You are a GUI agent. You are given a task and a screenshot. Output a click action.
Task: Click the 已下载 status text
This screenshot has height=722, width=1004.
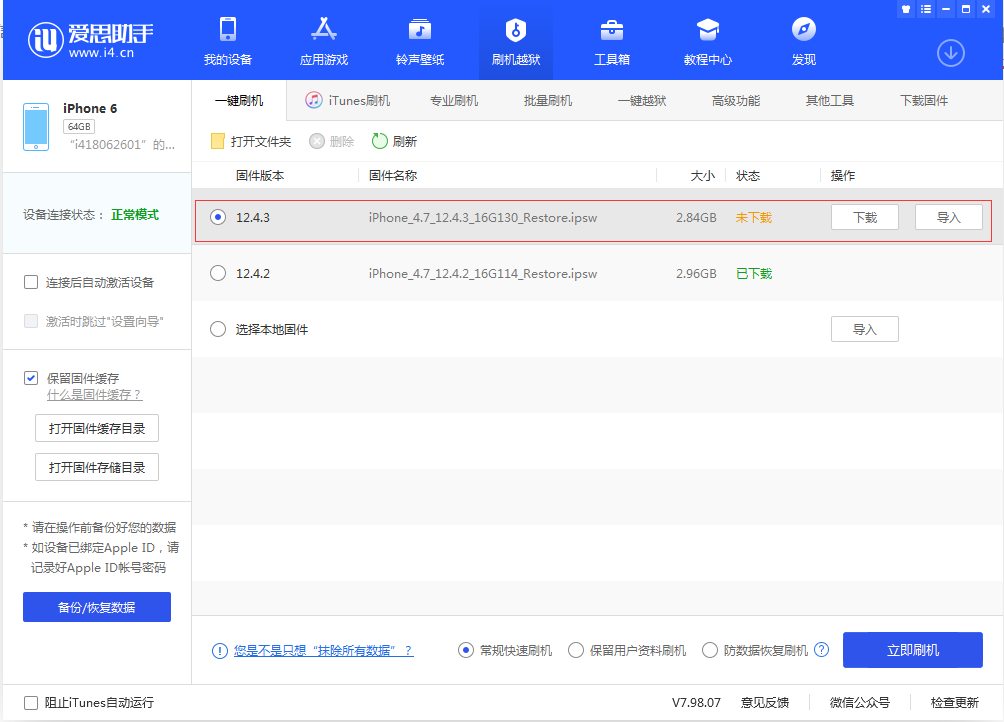click(x=754, y=273)
